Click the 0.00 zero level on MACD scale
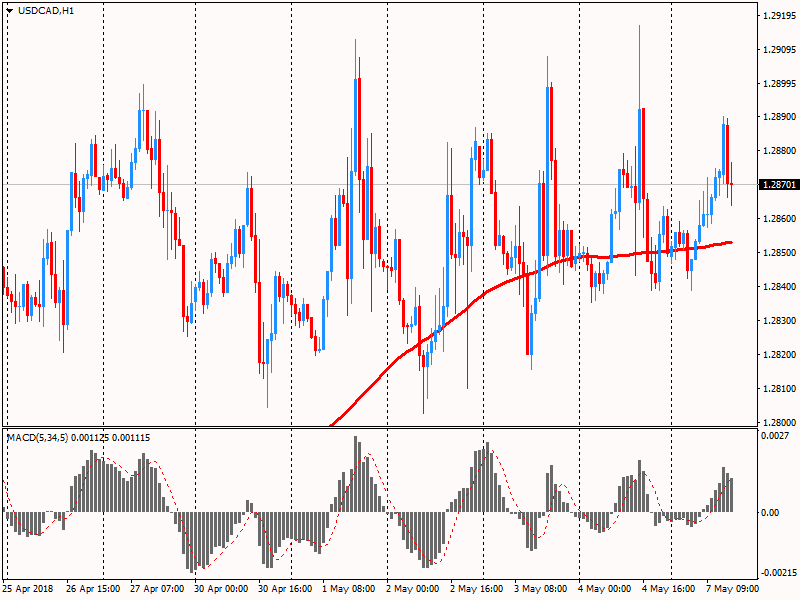Viewport: 800px width, 600px height. [x=769, y=512]
